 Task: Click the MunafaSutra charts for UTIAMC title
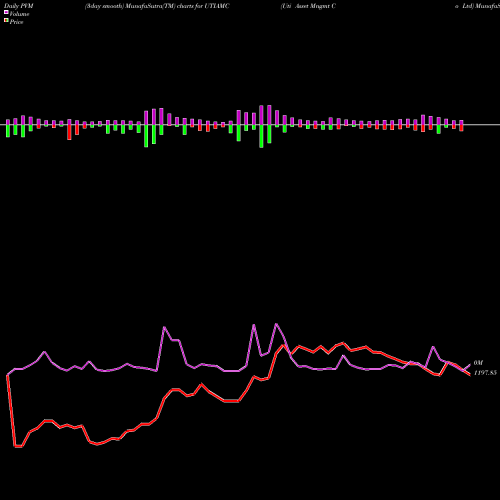point(157,6)
